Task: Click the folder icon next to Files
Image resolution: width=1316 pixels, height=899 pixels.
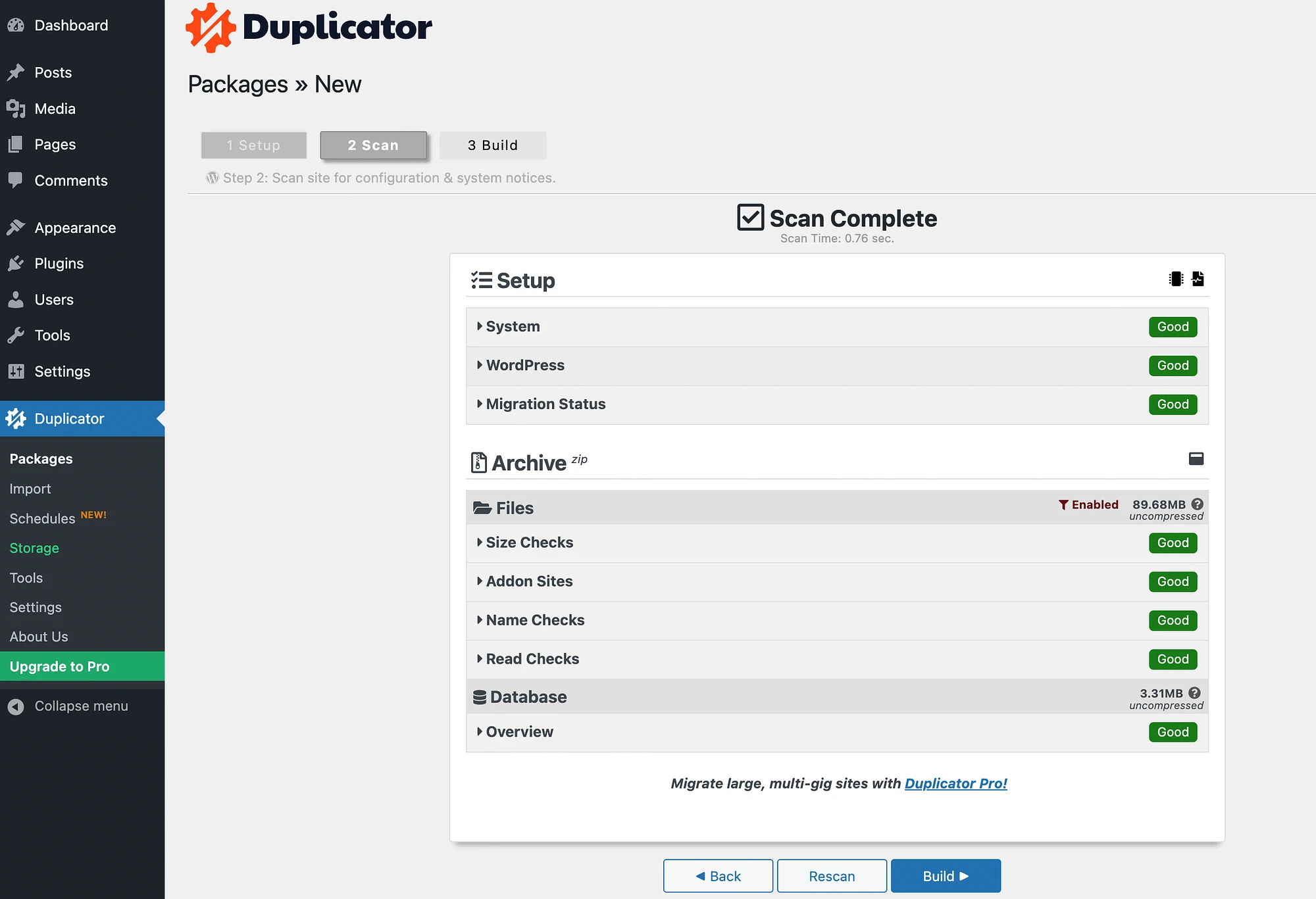Action: (481, 507)
